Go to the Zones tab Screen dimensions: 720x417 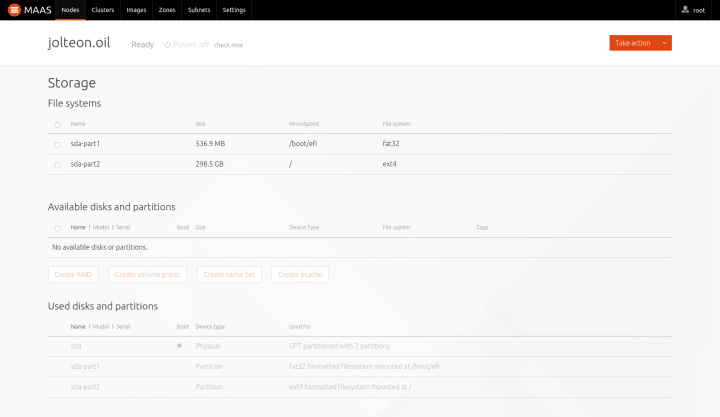click(x=167, y=10)
